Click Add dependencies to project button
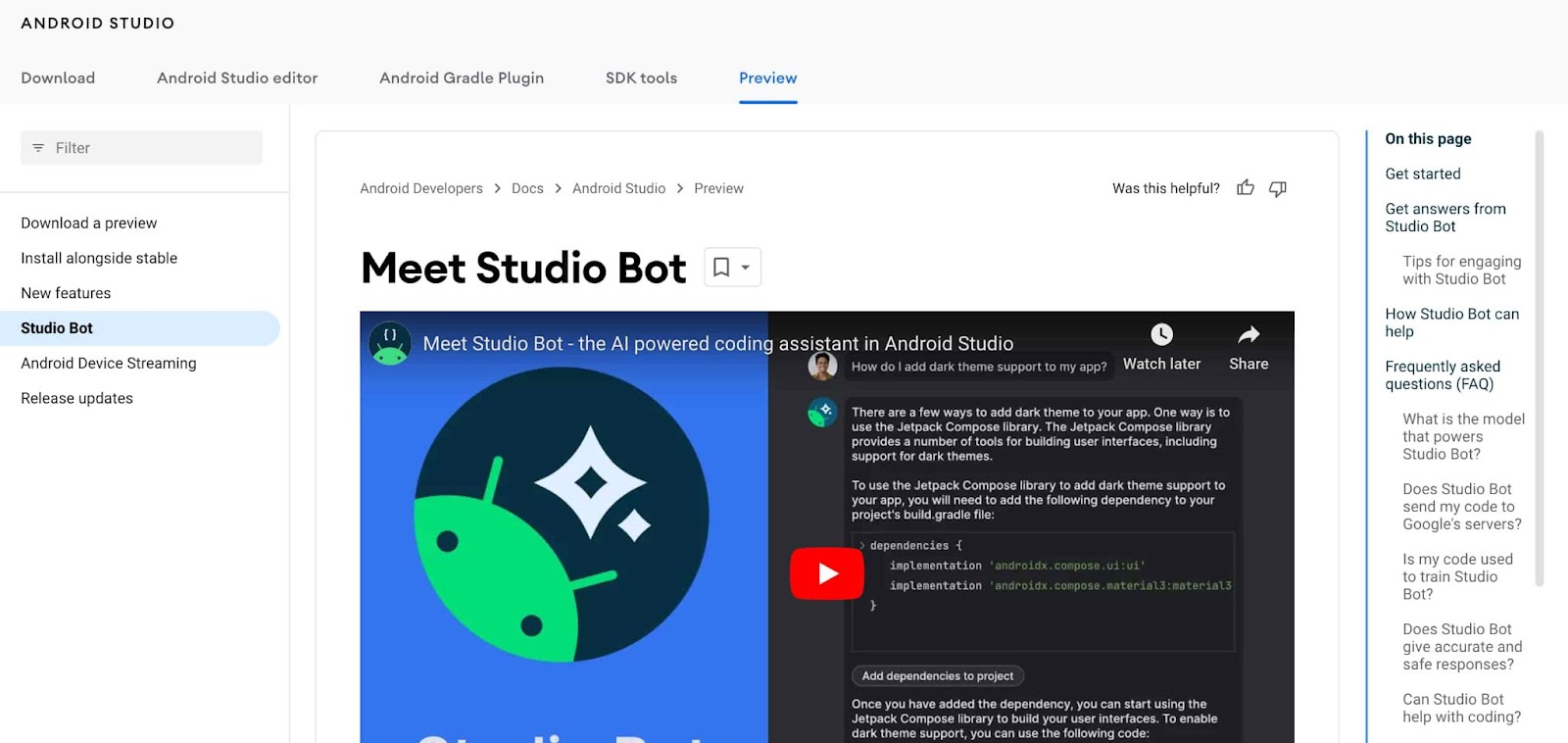Viewport: 1568px width, 743px height. (938, 676)
